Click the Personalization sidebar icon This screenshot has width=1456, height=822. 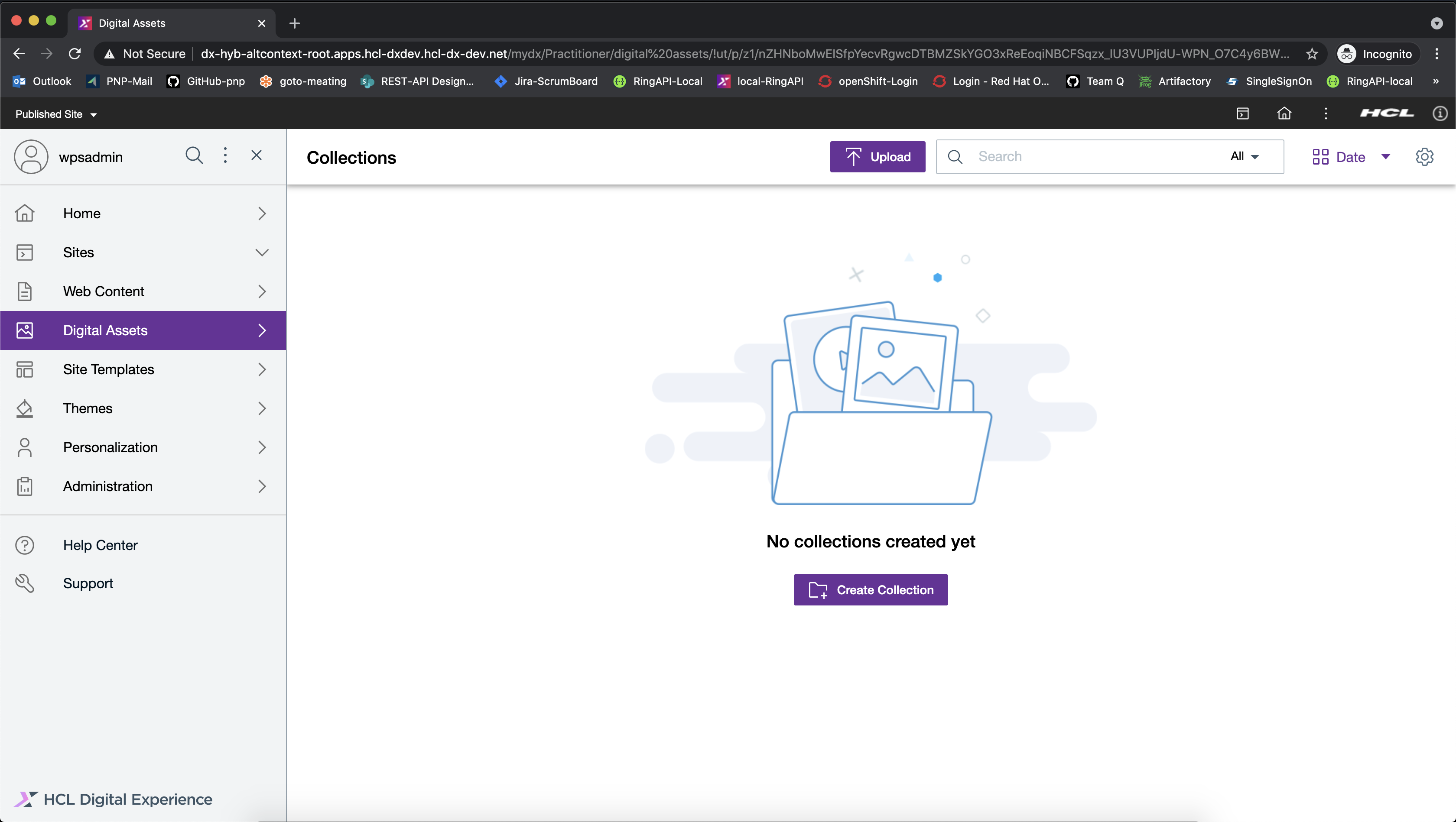[x=25, y=448]
